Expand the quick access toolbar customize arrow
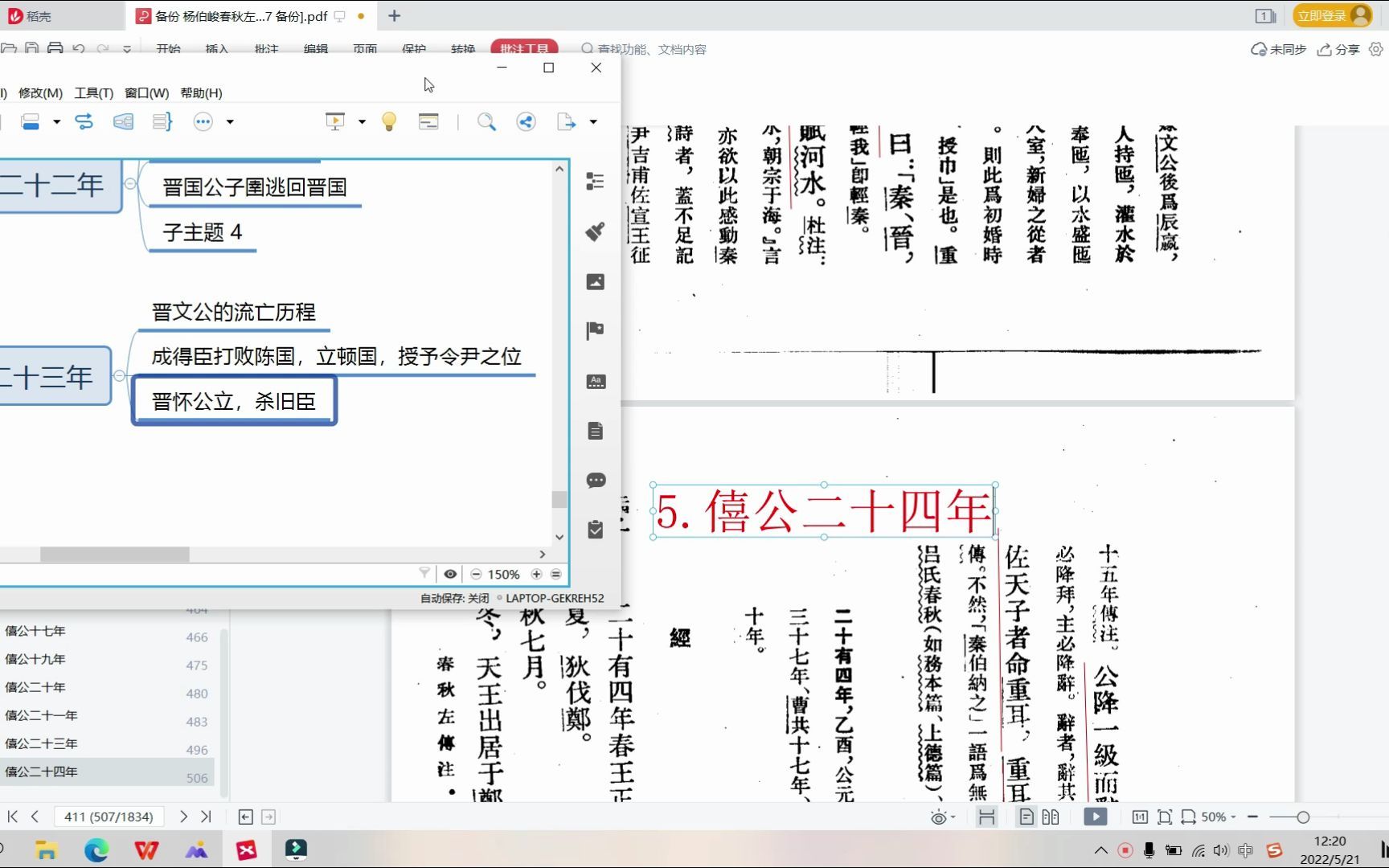 pos(127,50)
